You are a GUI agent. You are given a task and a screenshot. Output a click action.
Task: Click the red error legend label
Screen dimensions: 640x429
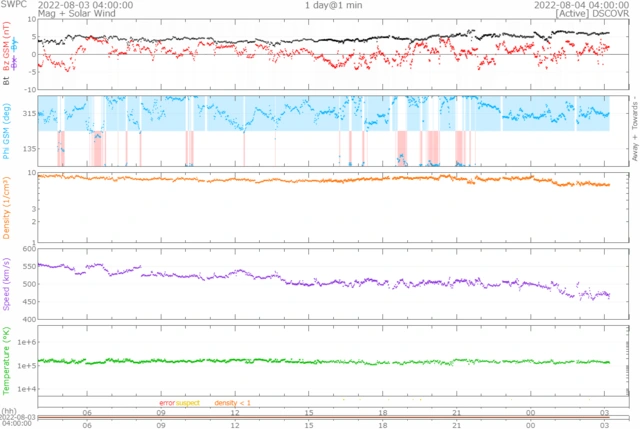166,402
